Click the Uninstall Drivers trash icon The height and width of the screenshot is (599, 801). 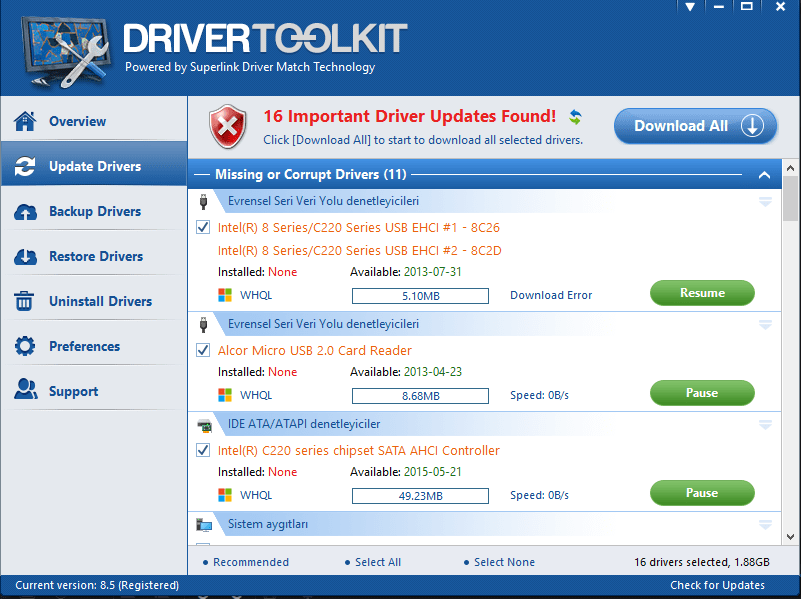coord(24,301)
